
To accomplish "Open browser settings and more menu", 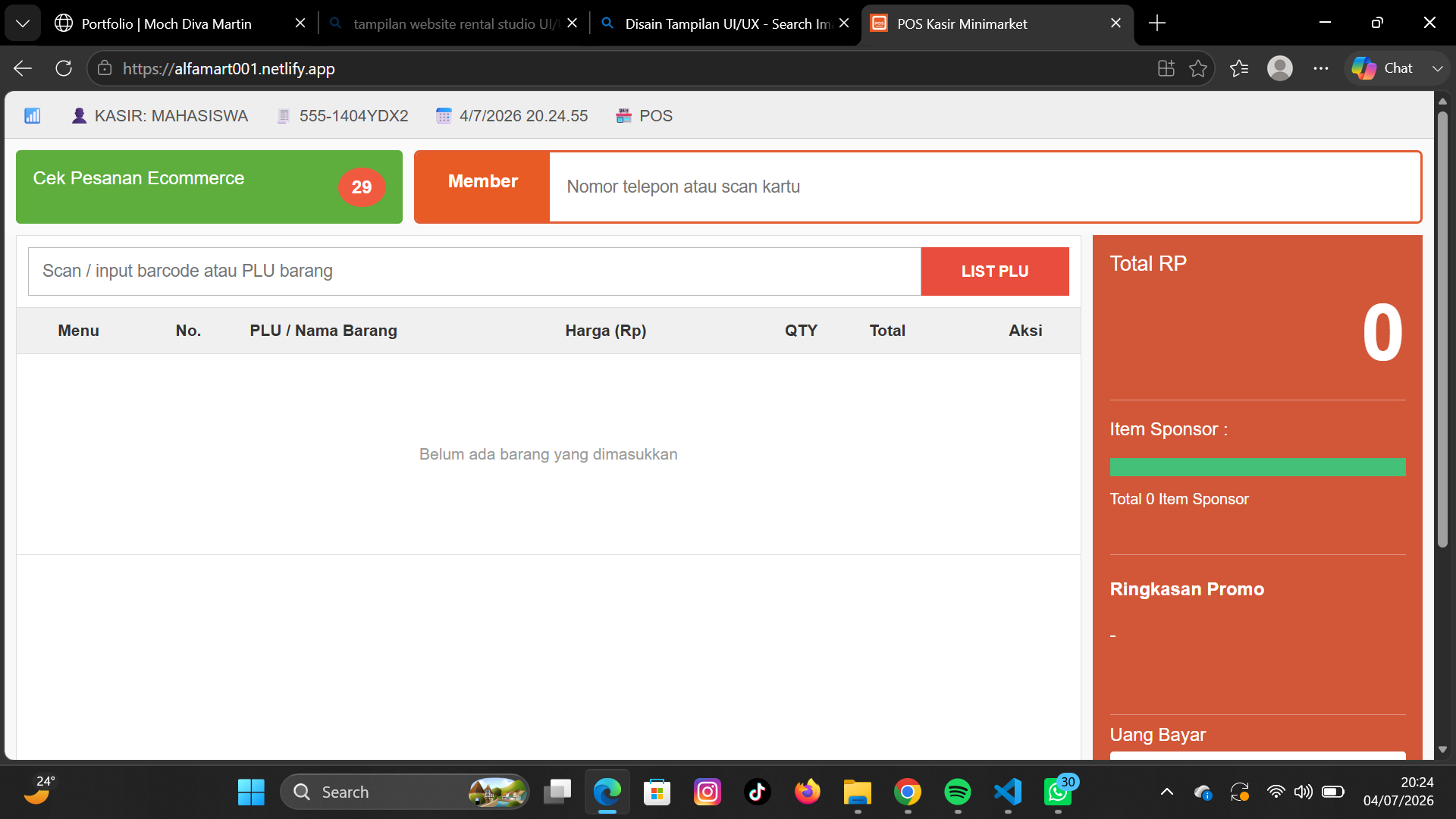I will pos(1321,68).
